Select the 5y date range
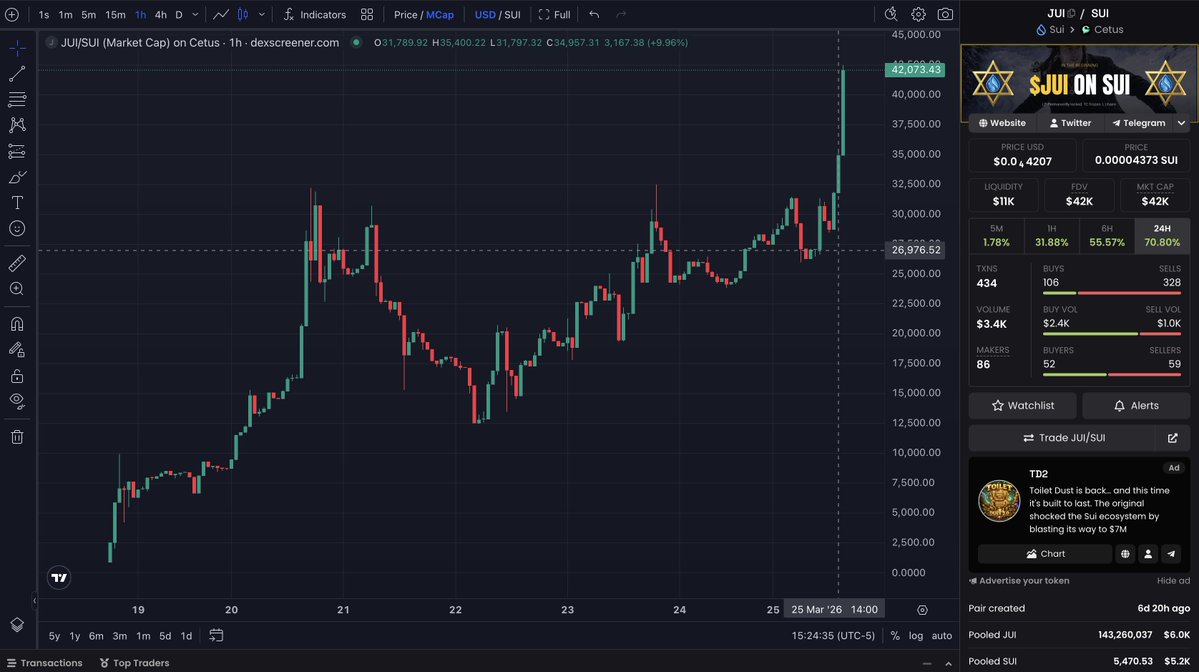The height and width of the screenshot is (672, 1199). pyautogui.click(x=54, y=635)
